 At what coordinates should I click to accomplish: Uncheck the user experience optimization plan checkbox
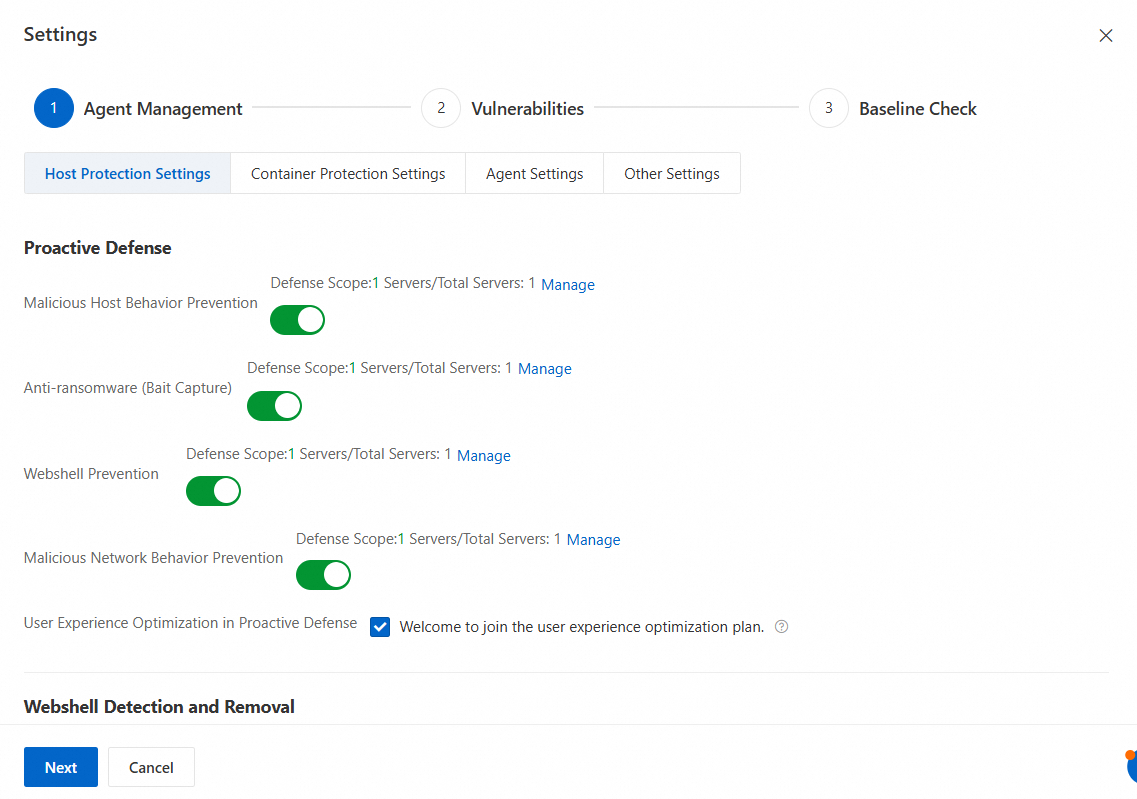click(x=380, y=627)
